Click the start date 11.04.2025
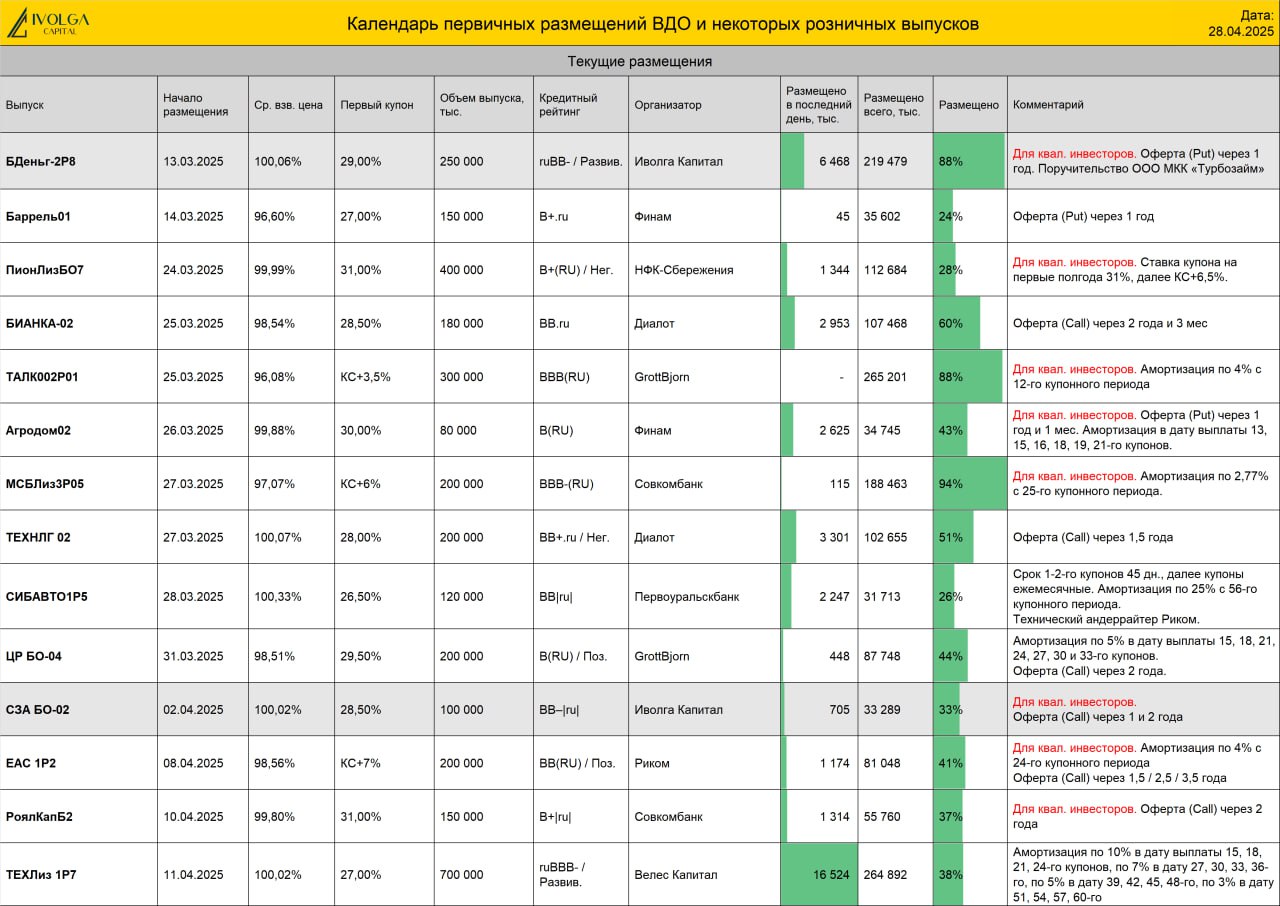The width and height of the screenshot is (1280, 906). (193, 874)
